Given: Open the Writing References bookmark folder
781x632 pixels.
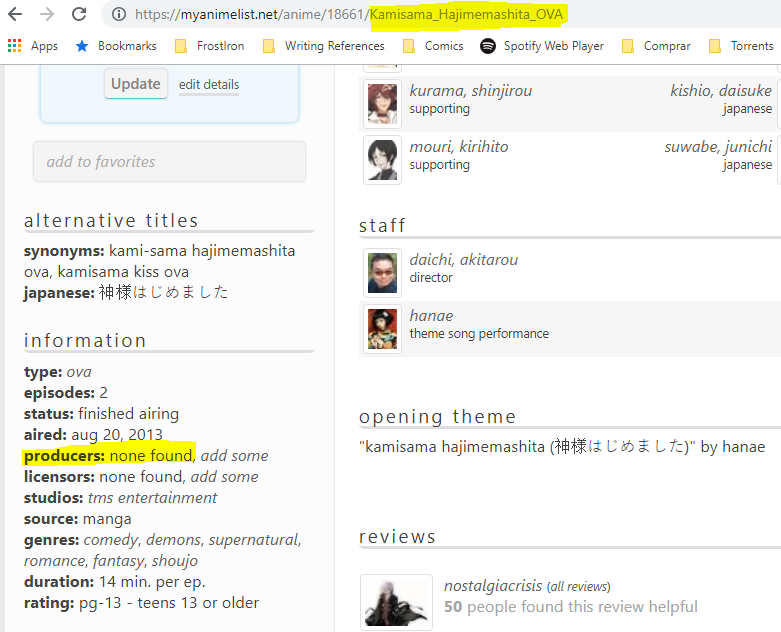Looking at the screenshot, I should [x=324, y=46].
